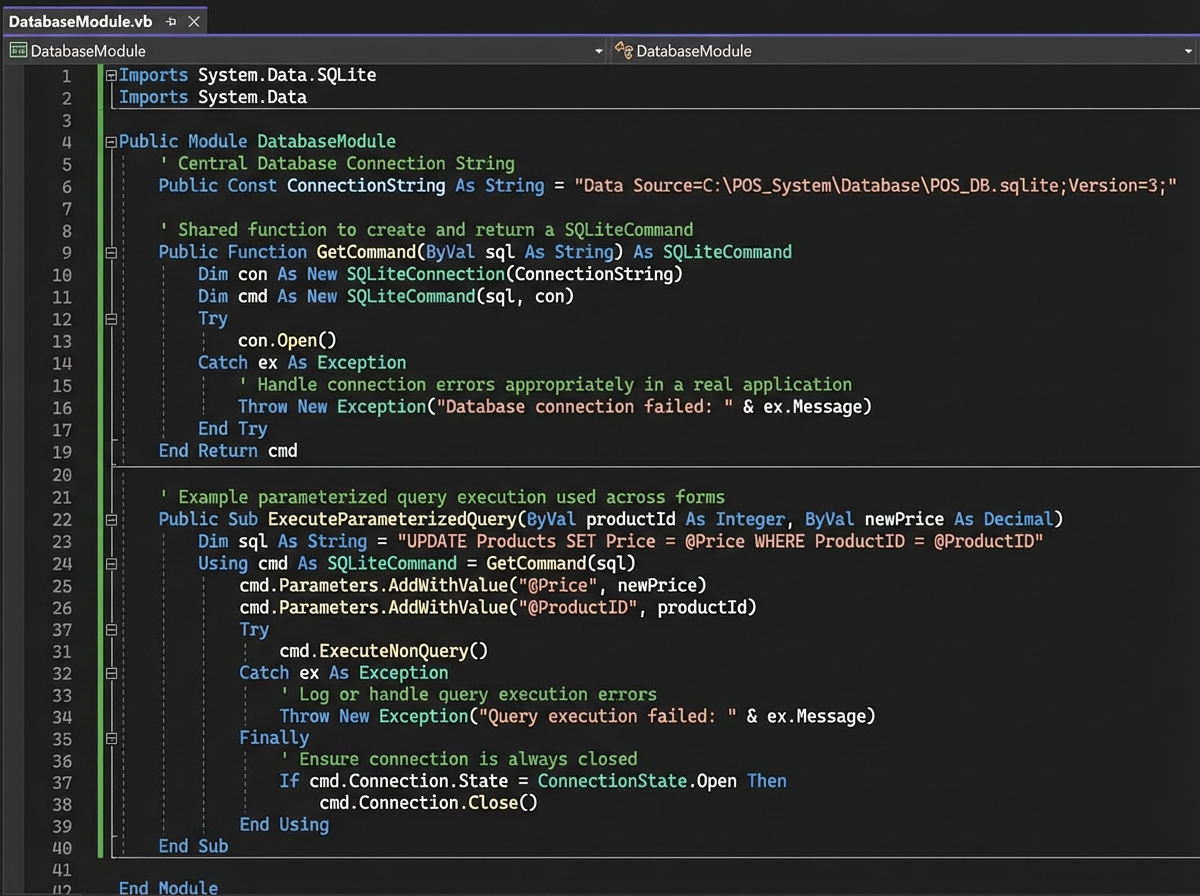Place cursor inside the ConnectionString constant name
The height and width of the screenshot is (896, 1200).
(x=365, y=185)
